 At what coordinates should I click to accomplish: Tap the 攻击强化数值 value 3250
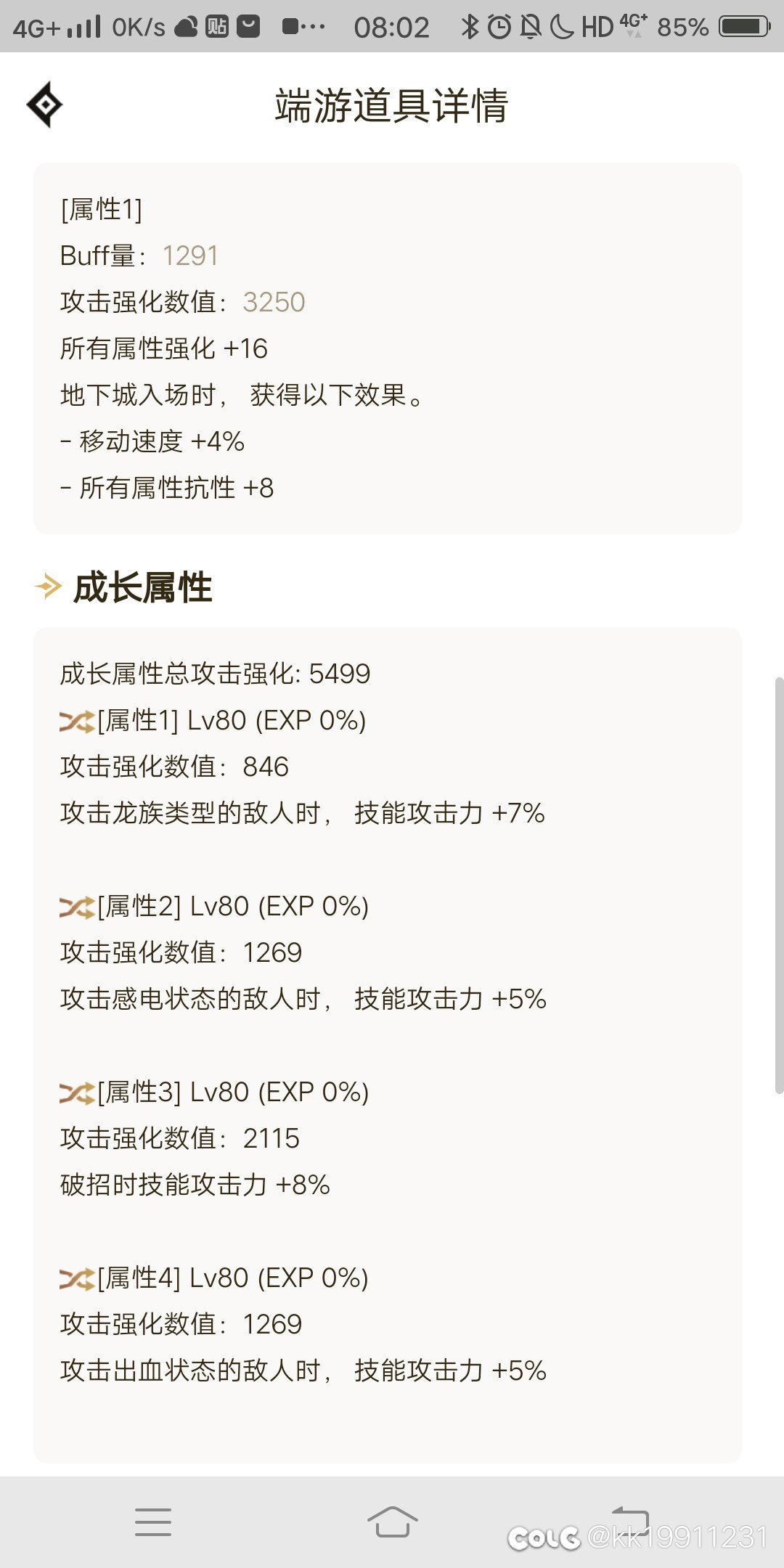pyautogui.click(x=274, y=302)
